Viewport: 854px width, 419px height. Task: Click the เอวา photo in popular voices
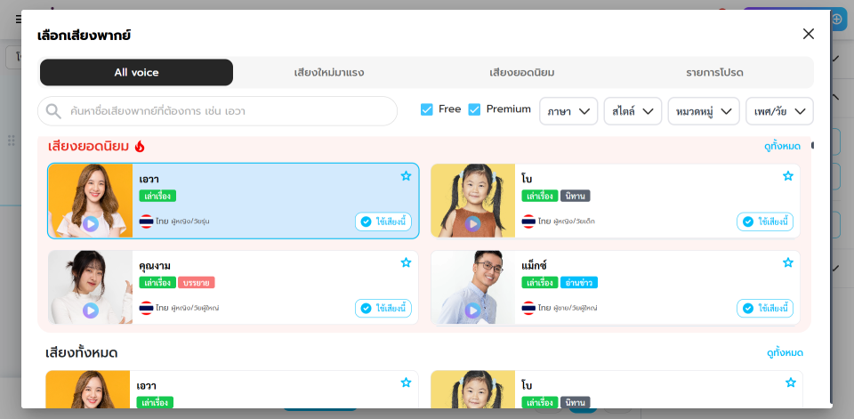(x=90, y=201)
